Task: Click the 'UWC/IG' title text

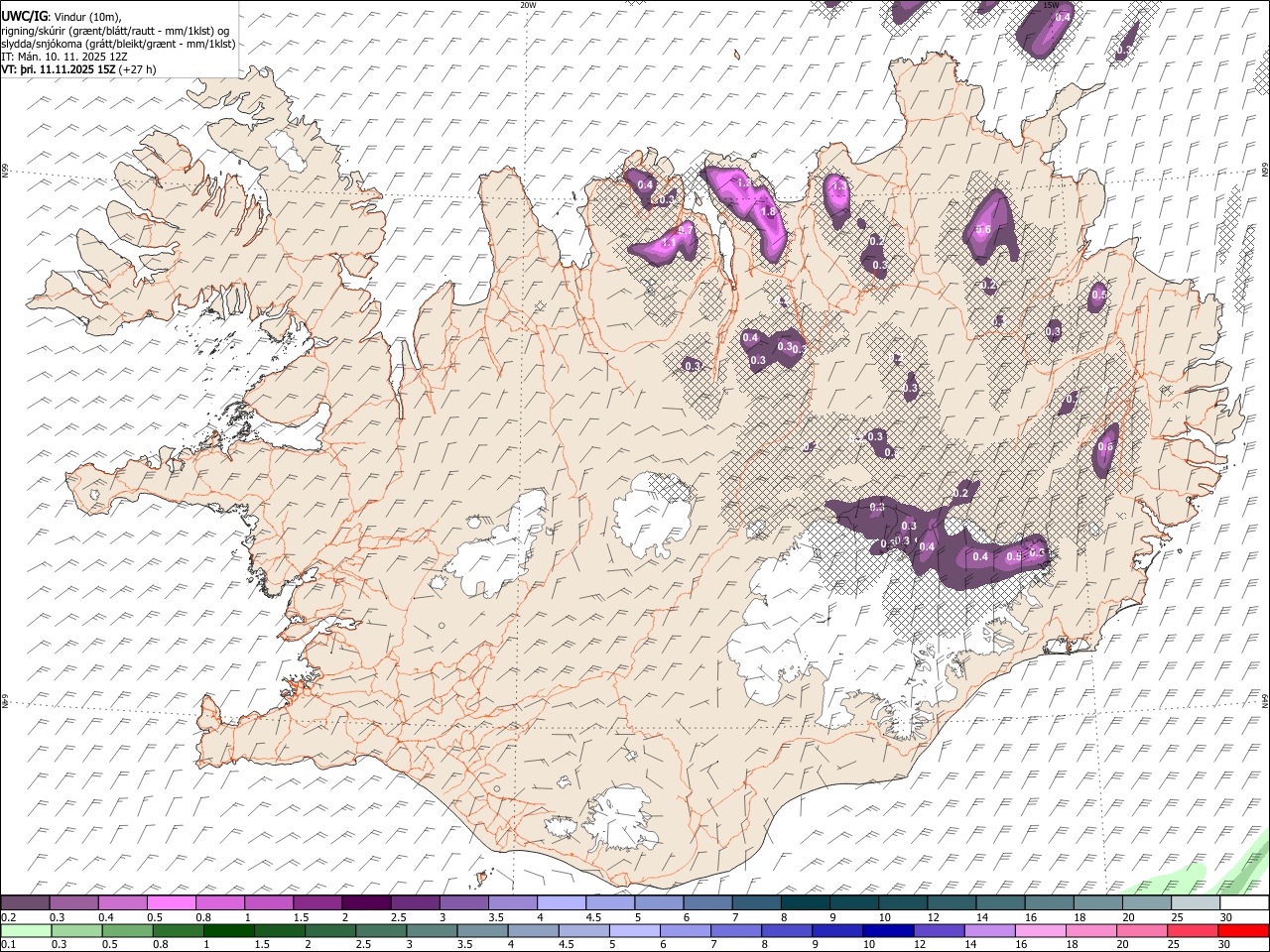Action: click(24, 16)
